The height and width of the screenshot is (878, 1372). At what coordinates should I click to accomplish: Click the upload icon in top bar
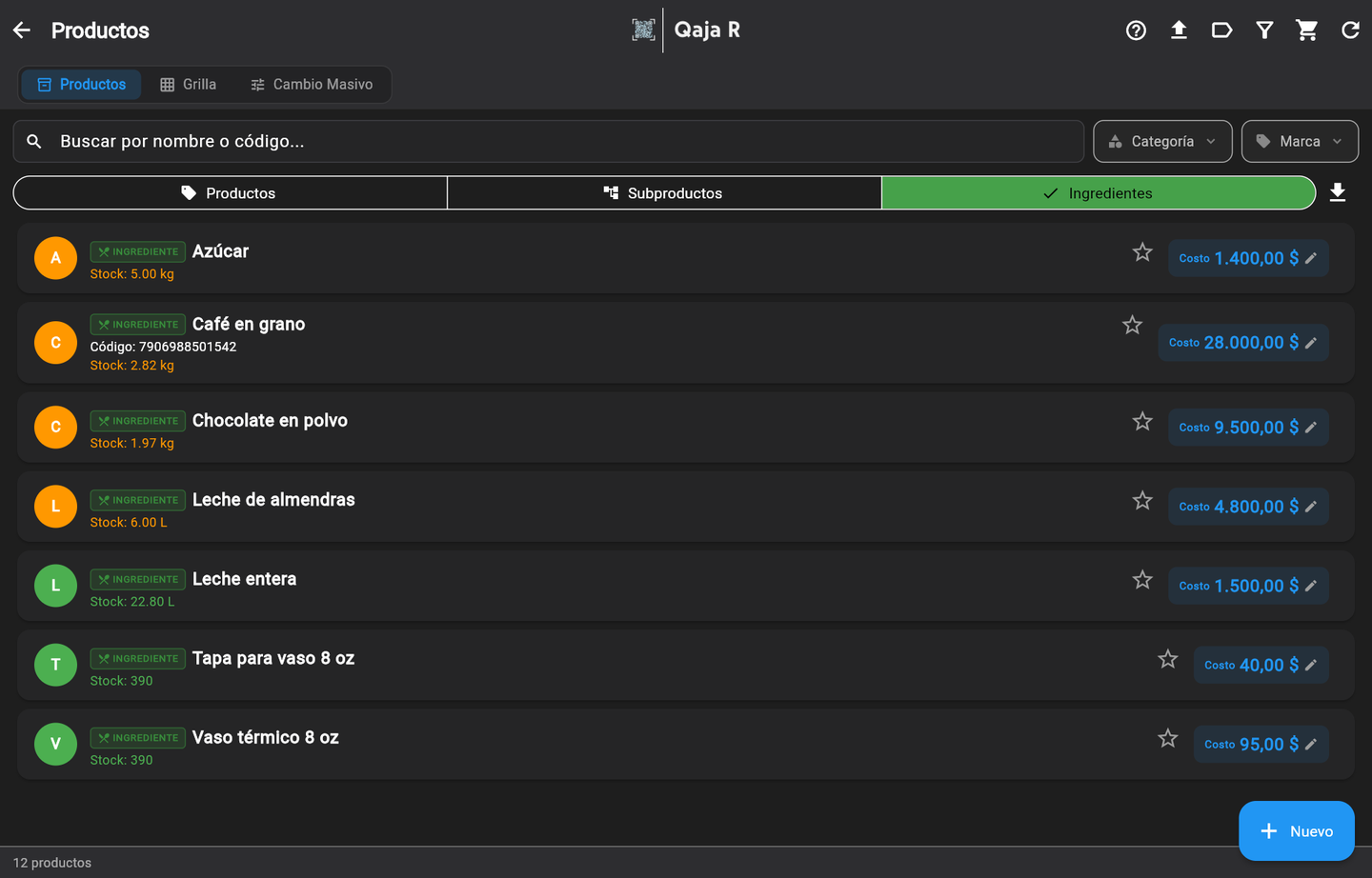pos(1179,30)
